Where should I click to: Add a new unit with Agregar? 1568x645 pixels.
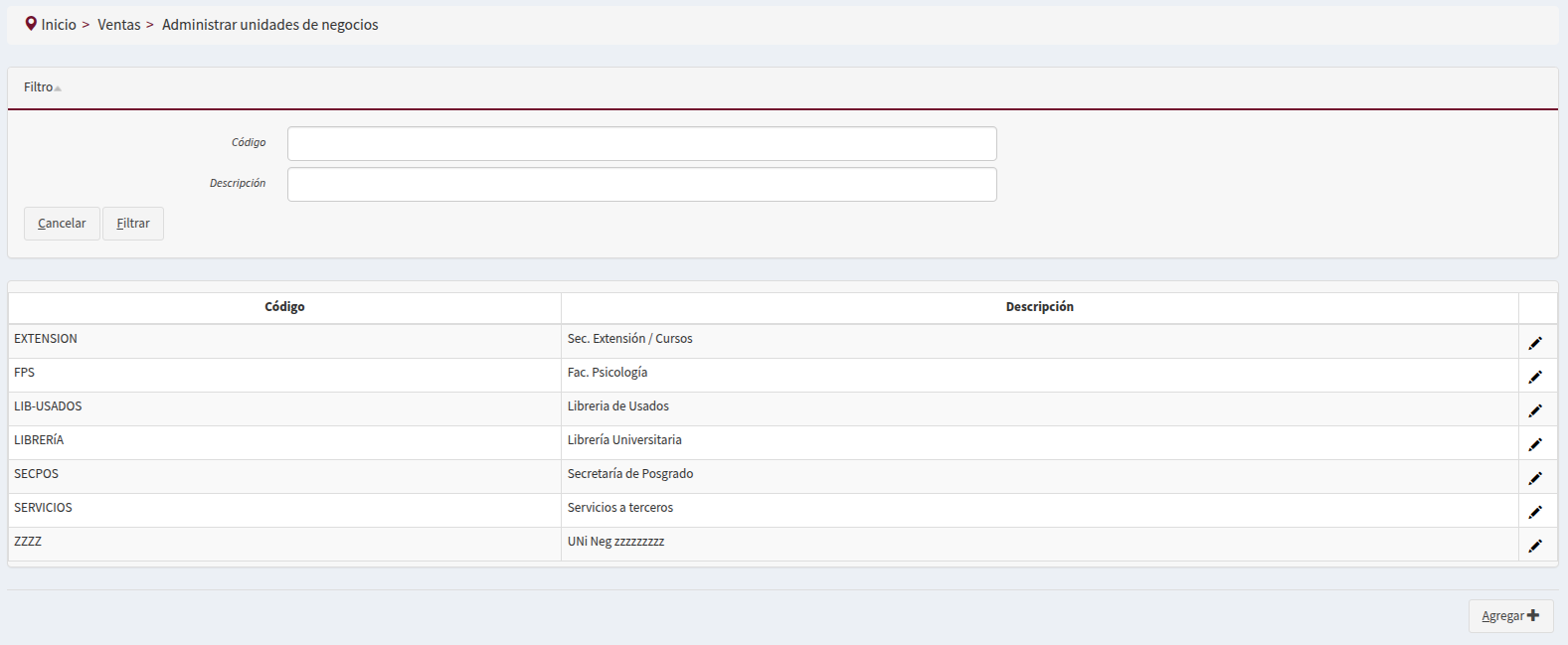click(1509, 616)
